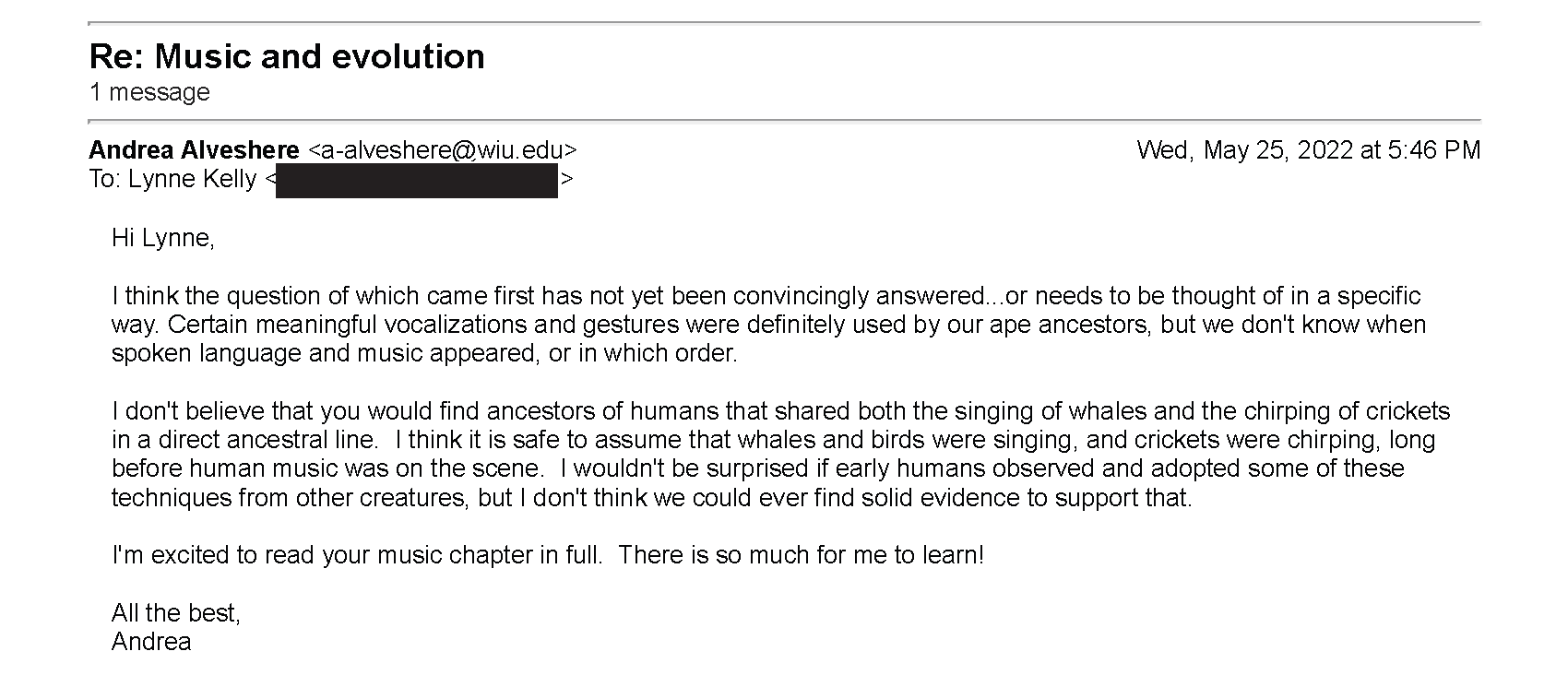Click the Wed, May 25, 2022 timestamp
Viewport: 1568px width, 687px height.
tap(1308, 149)
